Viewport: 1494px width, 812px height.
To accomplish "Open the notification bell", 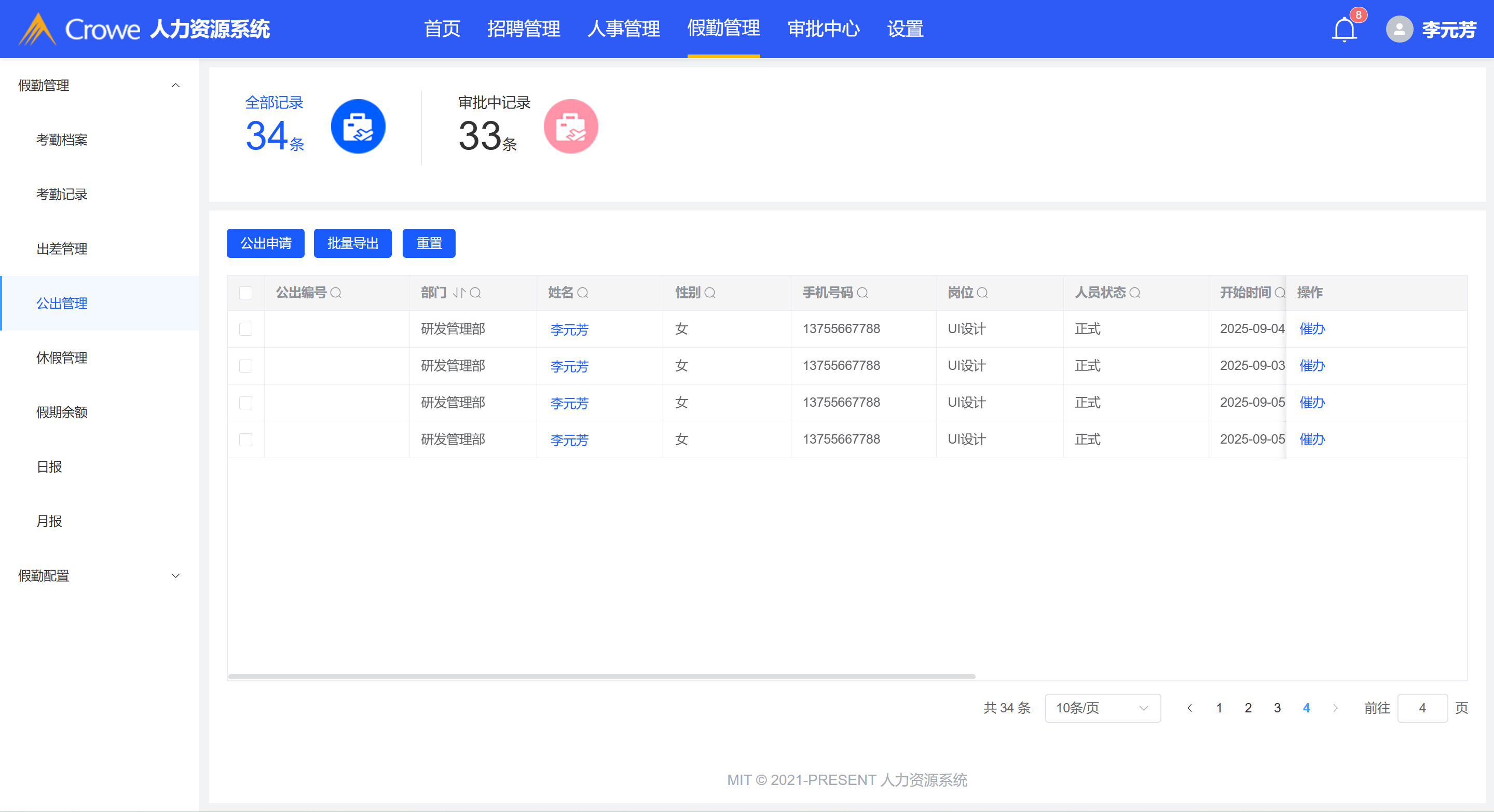I will (x=1344, y=29).
